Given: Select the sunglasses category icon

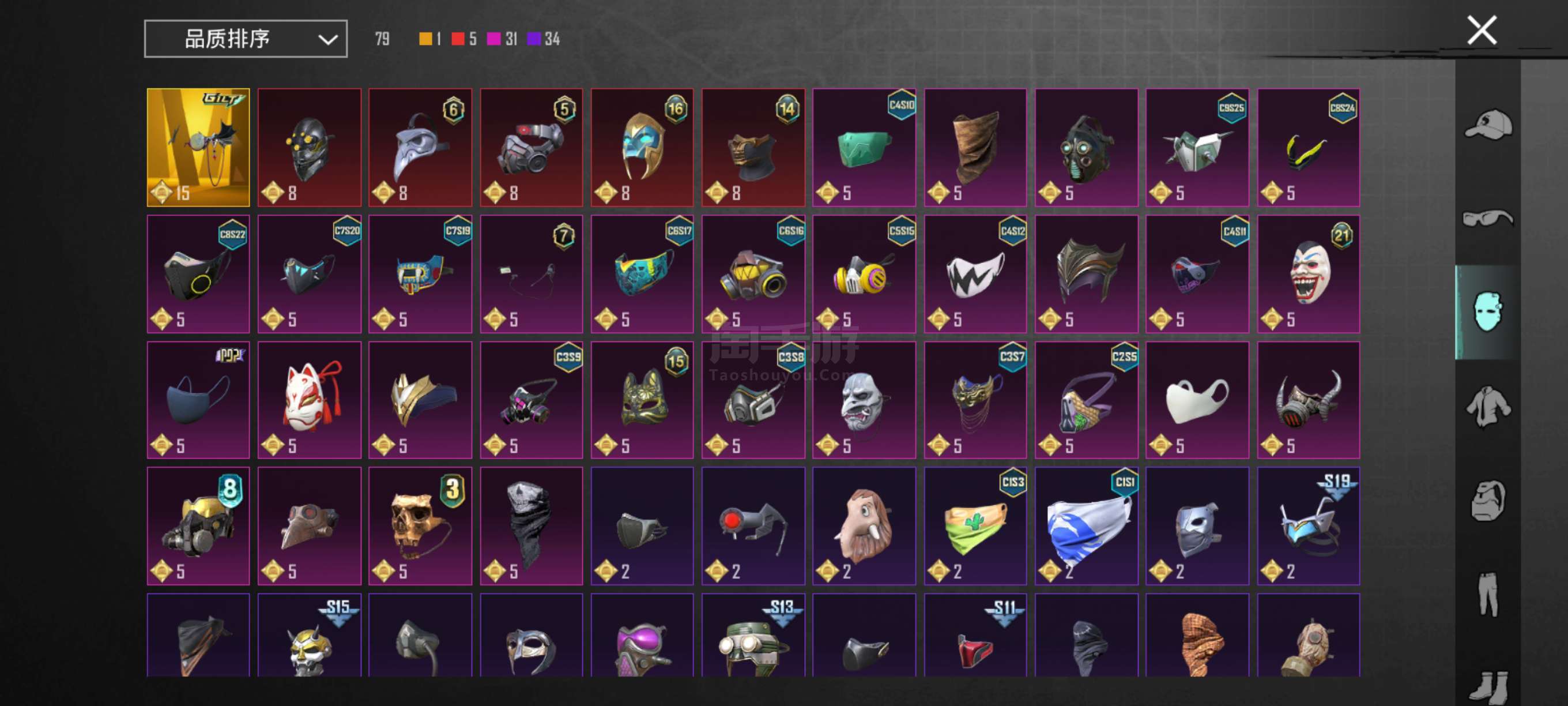Looking at the screenshot, I should [x=1488, y=217].
